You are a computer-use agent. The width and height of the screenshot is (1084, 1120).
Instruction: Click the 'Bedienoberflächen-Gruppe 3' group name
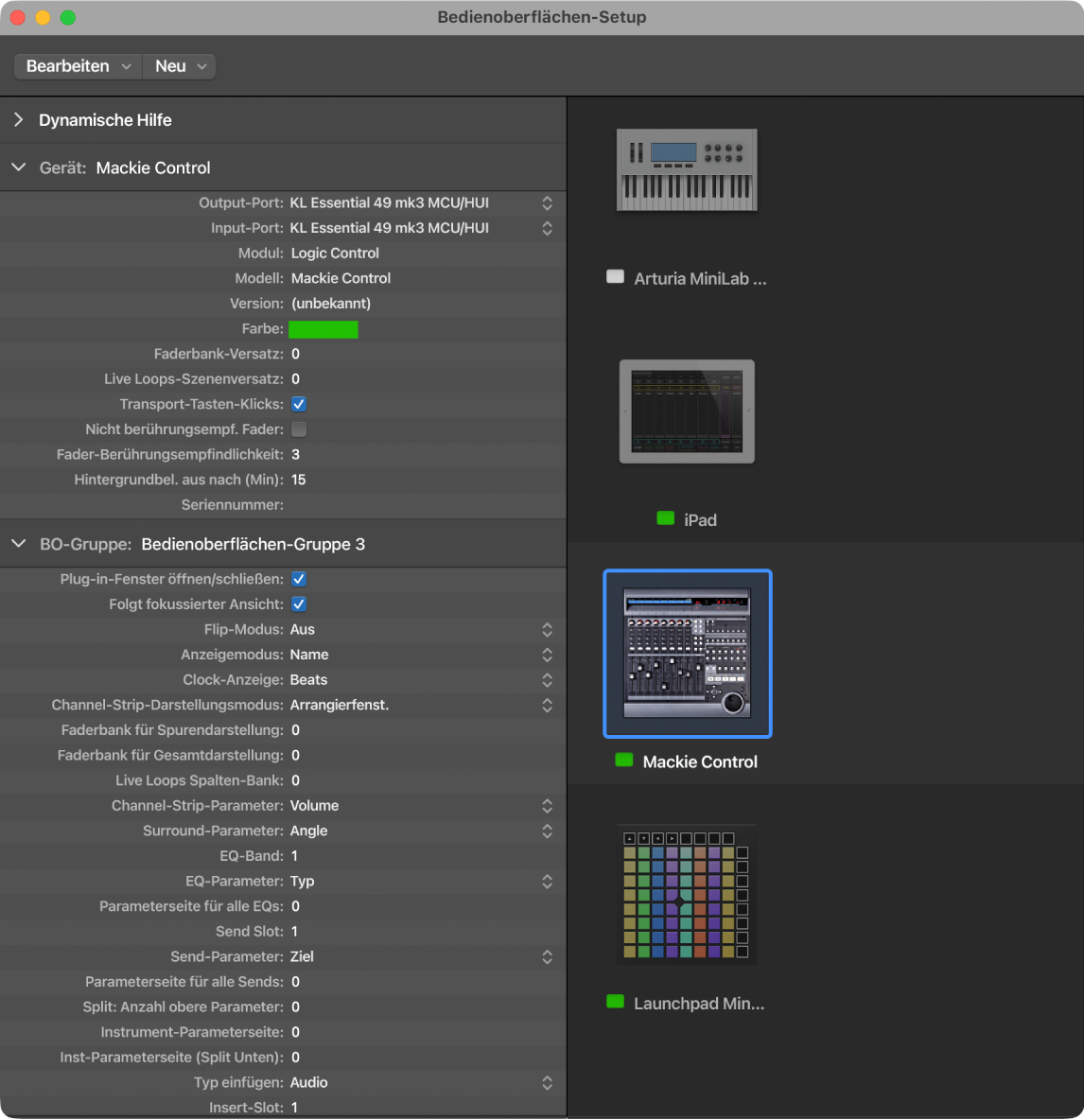click(x=253, y=544)
